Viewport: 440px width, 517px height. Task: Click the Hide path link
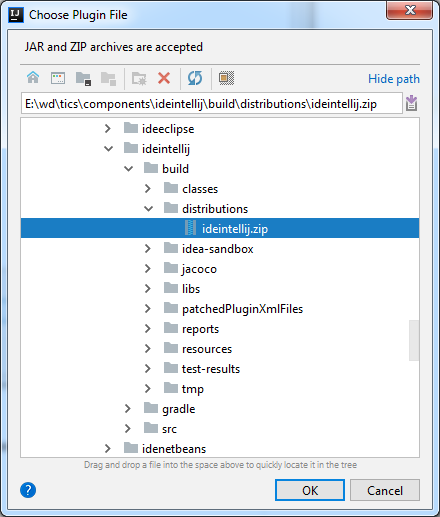pyautogui.click(x=394, y=79)
